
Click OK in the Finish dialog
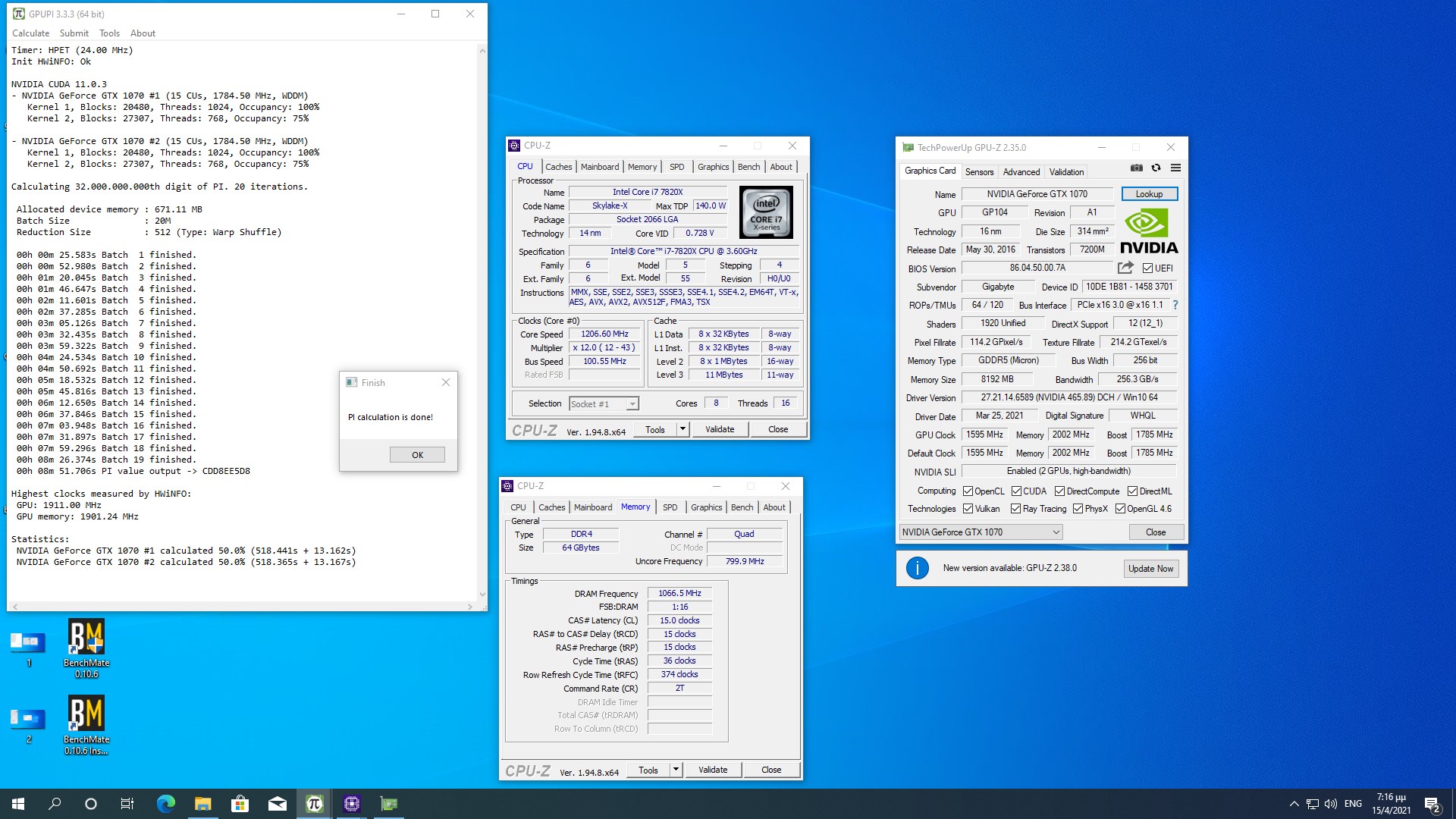417,455
